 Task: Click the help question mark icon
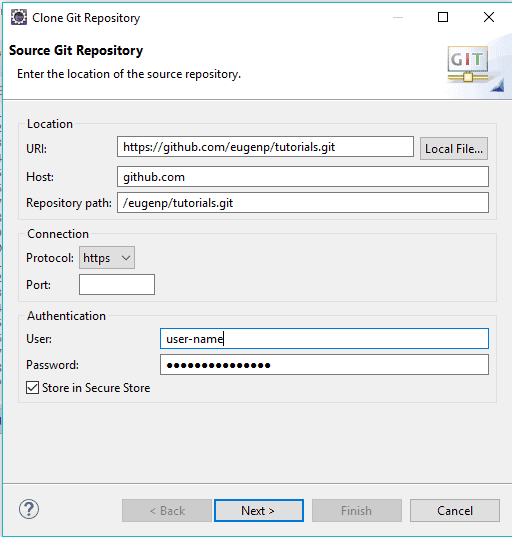29,509
